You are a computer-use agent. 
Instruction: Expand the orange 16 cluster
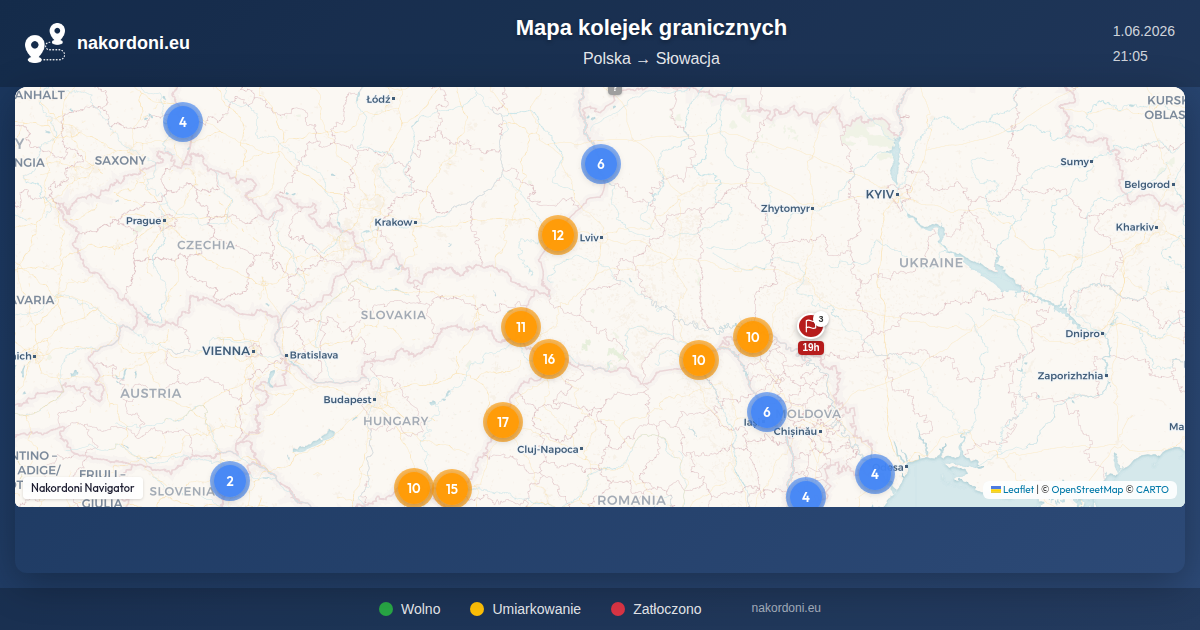click(x=549, y=359)
